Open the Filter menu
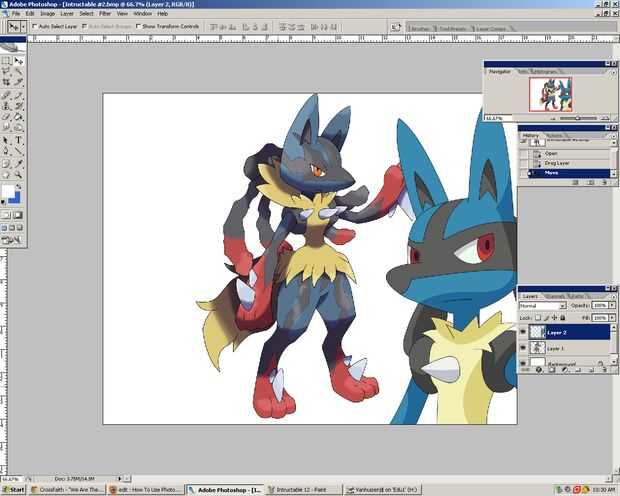This screenshot has height=496, width=620. pyautogui.click(x=105, y=13)
